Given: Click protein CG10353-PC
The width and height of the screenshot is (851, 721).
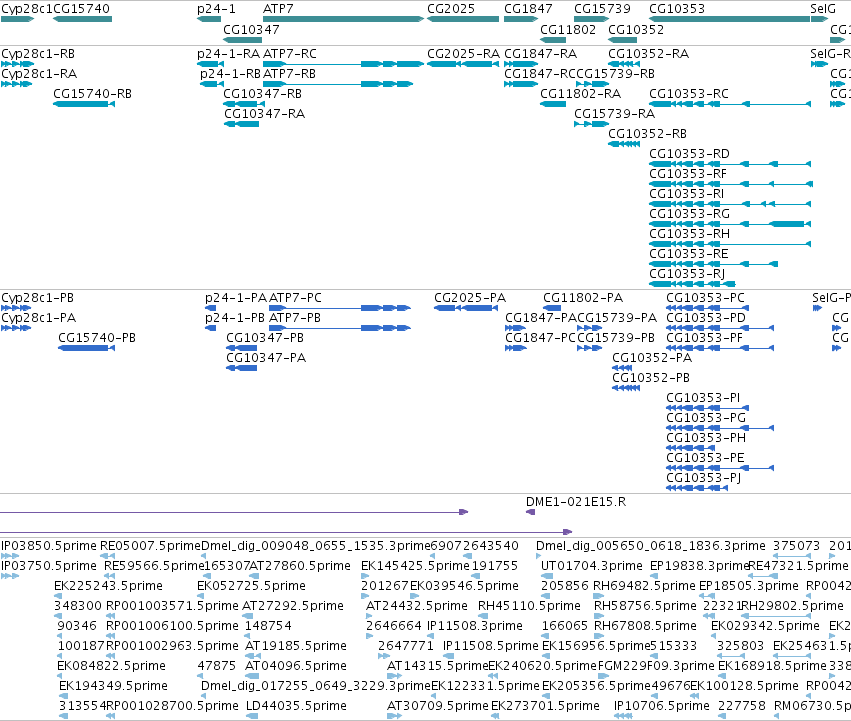Looking at the screenshot, I should pyautogui.click(x=708, y=308).
